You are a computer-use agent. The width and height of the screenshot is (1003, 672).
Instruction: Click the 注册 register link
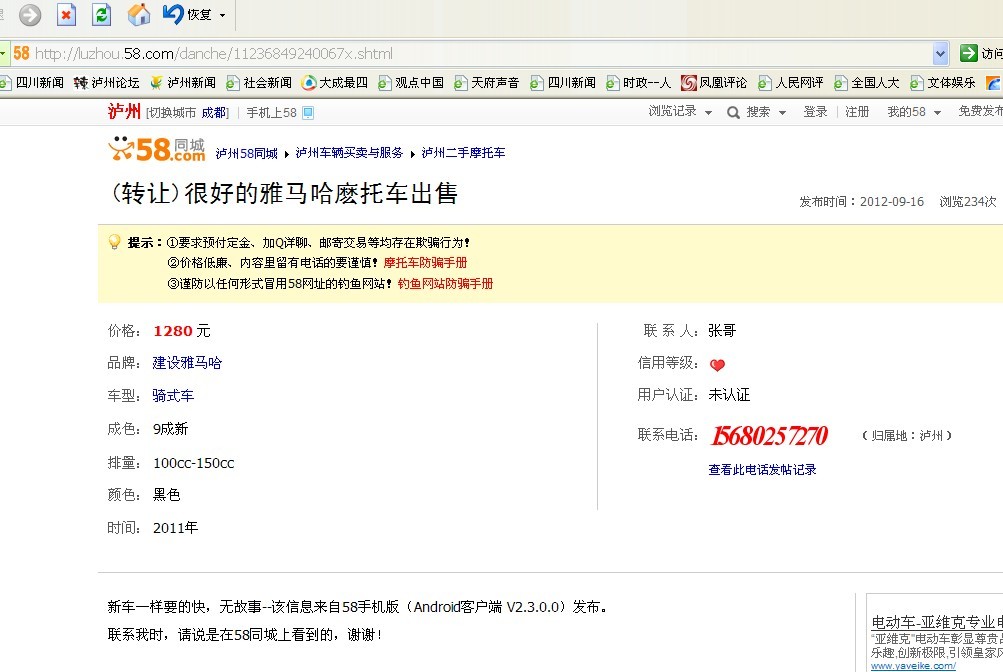tap(857, 112)
